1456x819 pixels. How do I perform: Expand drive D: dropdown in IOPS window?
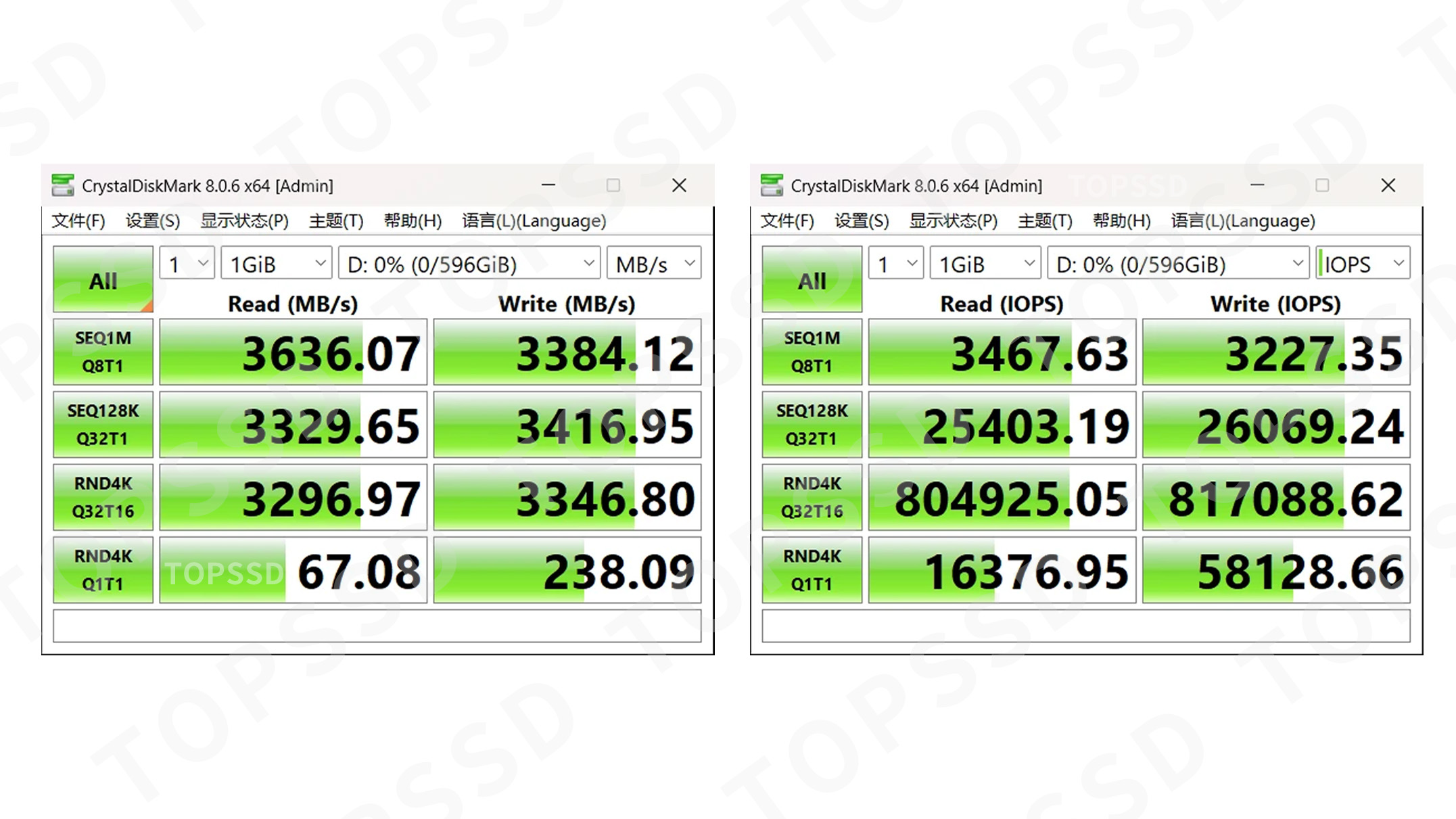(x=1178, y=263)
